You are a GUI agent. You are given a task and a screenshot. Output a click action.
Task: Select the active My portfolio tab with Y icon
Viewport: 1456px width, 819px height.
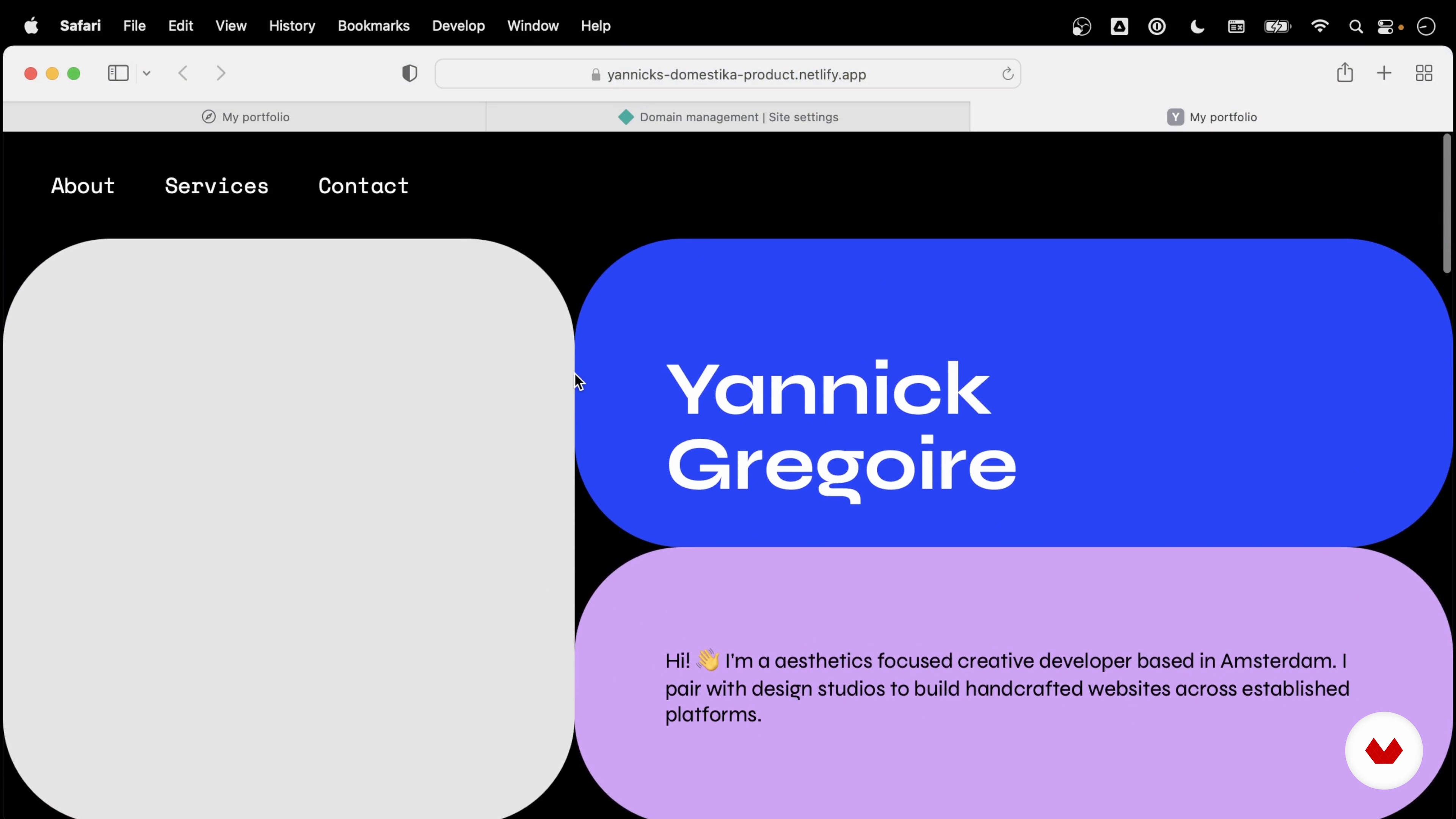tap(1212, 117)
